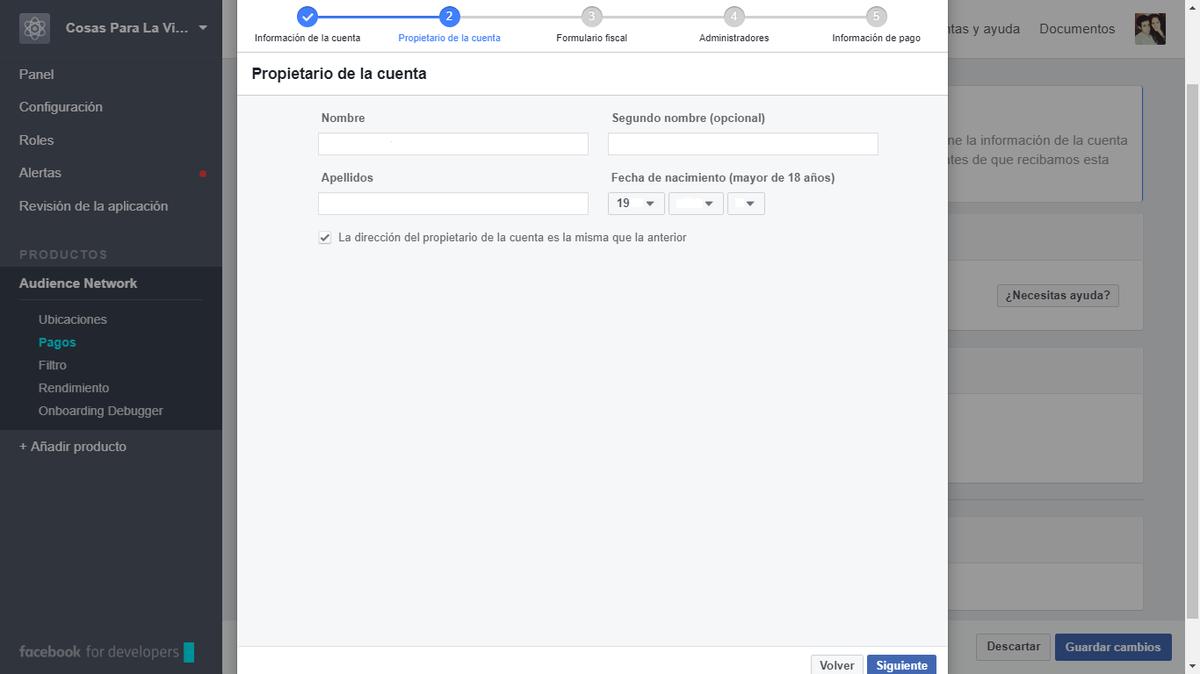Click the completed checkmark step icon
Viewport: 1200px width, 674px height.
click(307, 16)
